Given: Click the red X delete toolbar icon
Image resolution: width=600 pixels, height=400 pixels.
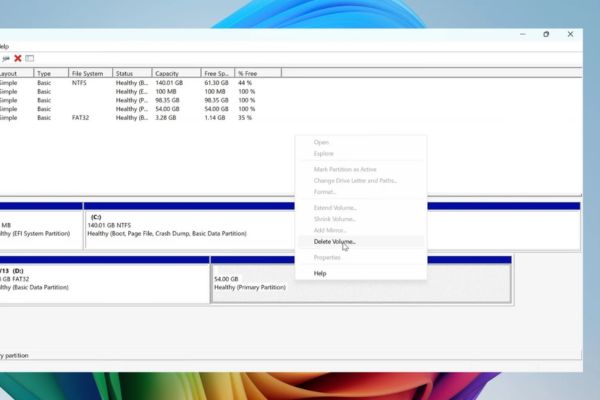Looking at the screenshot, I should (17, 58).
